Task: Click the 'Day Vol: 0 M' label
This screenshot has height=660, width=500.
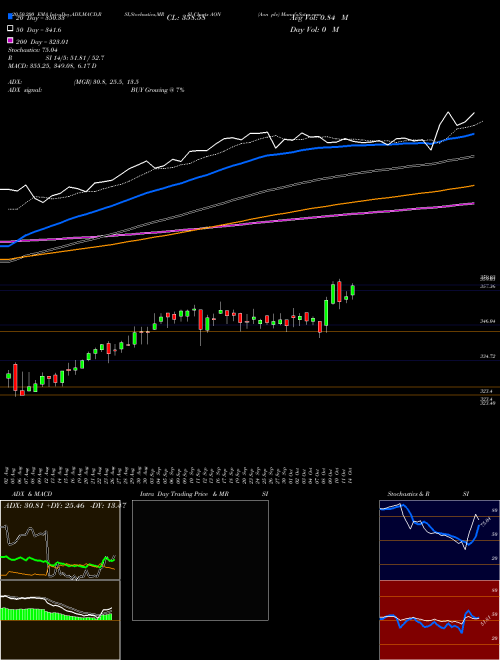Action: tap(314, 29)
